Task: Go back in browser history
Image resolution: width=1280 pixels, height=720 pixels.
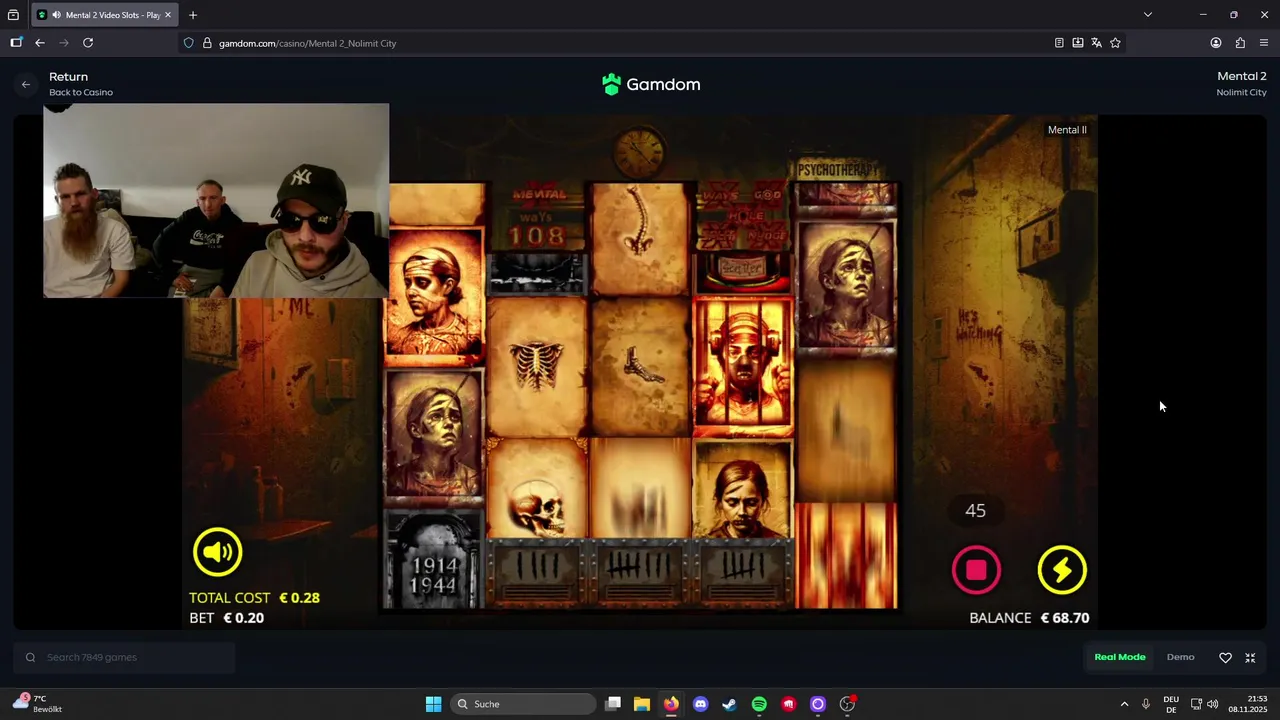Action: click(x=40, y=43)
